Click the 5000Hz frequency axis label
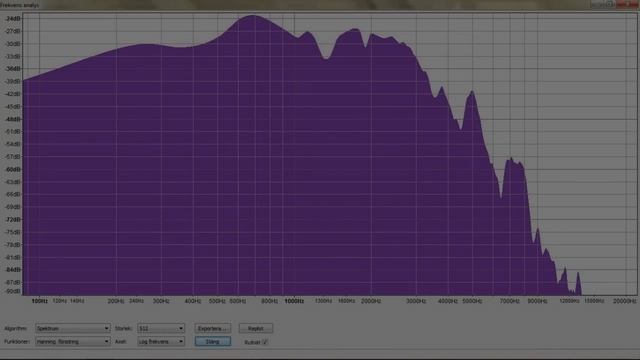The width and height of the screenshot is (640, 360). (472, 301)
